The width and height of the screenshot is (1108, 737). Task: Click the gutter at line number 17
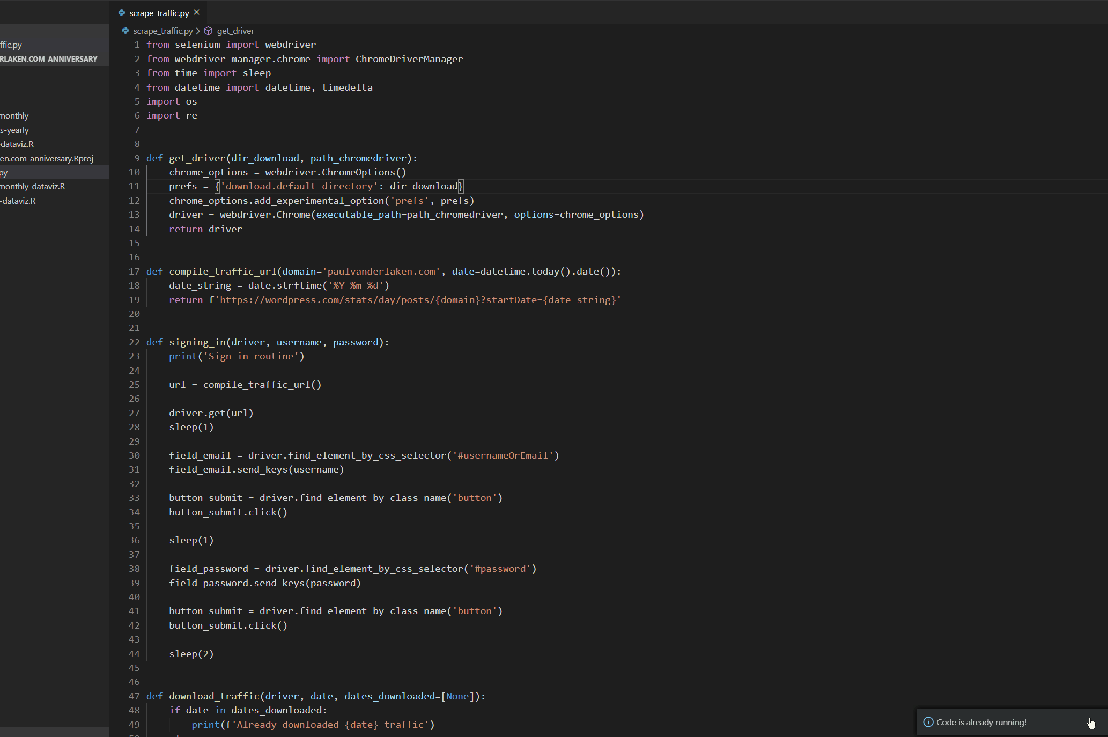coord(134,271)
